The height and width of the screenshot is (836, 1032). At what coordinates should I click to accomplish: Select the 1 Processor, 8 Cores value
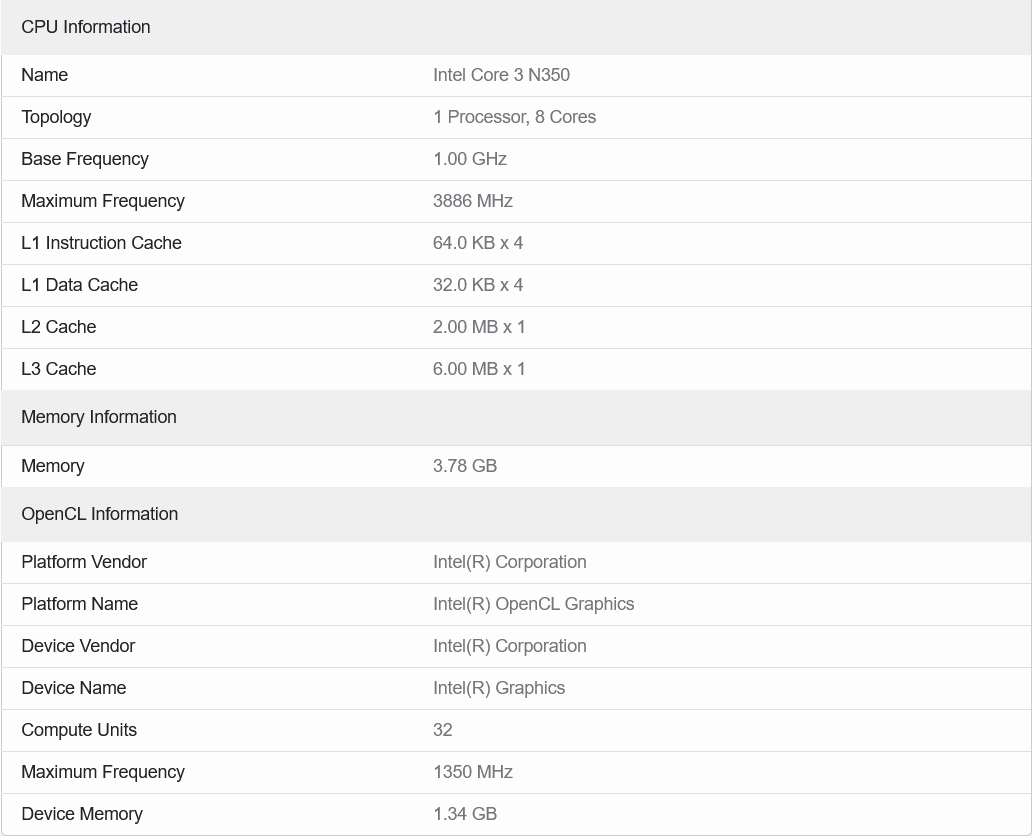[514, 117]
